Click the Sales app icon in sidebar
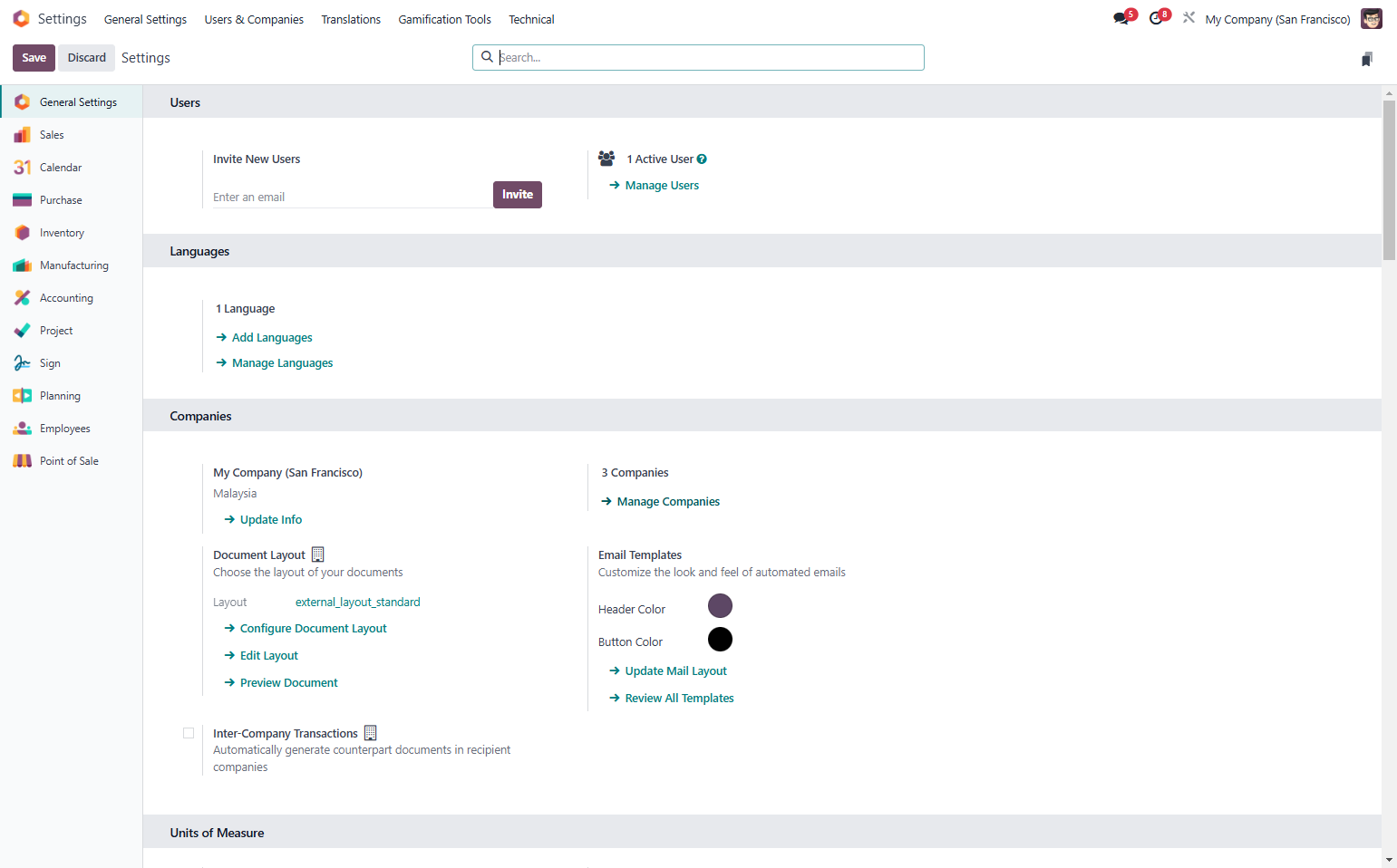1397x868 pixels. pyautogui.click(x=22, y=135)
